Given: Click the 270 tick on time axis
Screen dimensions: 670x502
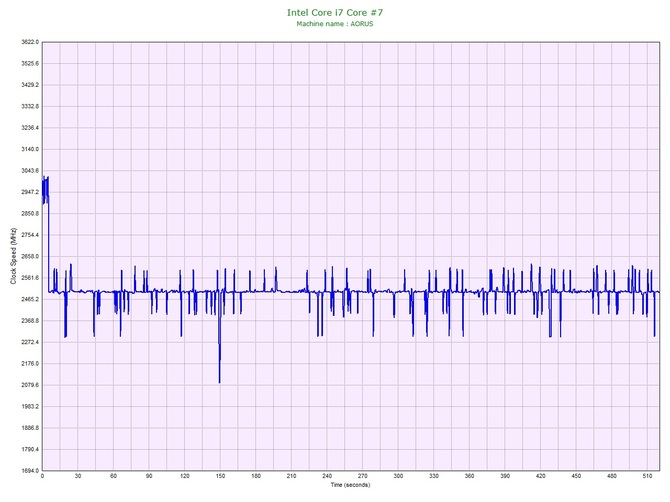Looking at the screenshot, I should (x=362, y=476).
